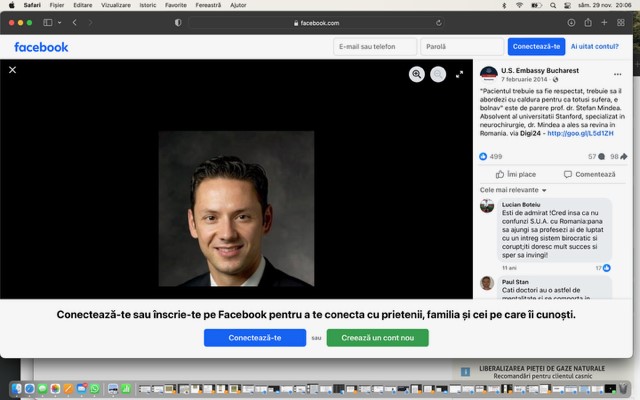Open Safari privacy shield report
Screen dimensions: 640x400
(178, 22)
